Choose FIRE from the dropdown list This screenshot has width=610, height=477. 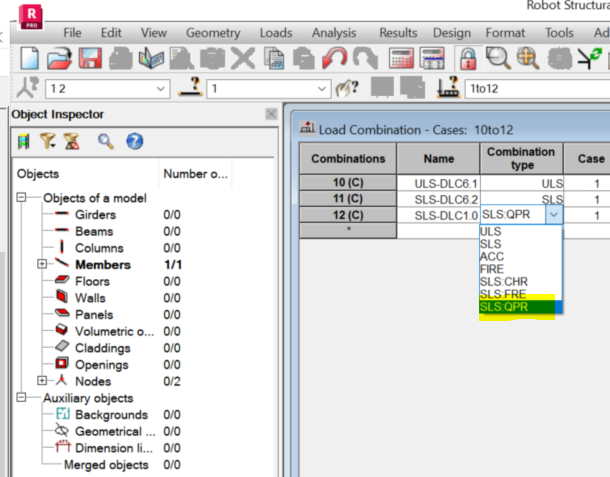[x=521, y=269]
